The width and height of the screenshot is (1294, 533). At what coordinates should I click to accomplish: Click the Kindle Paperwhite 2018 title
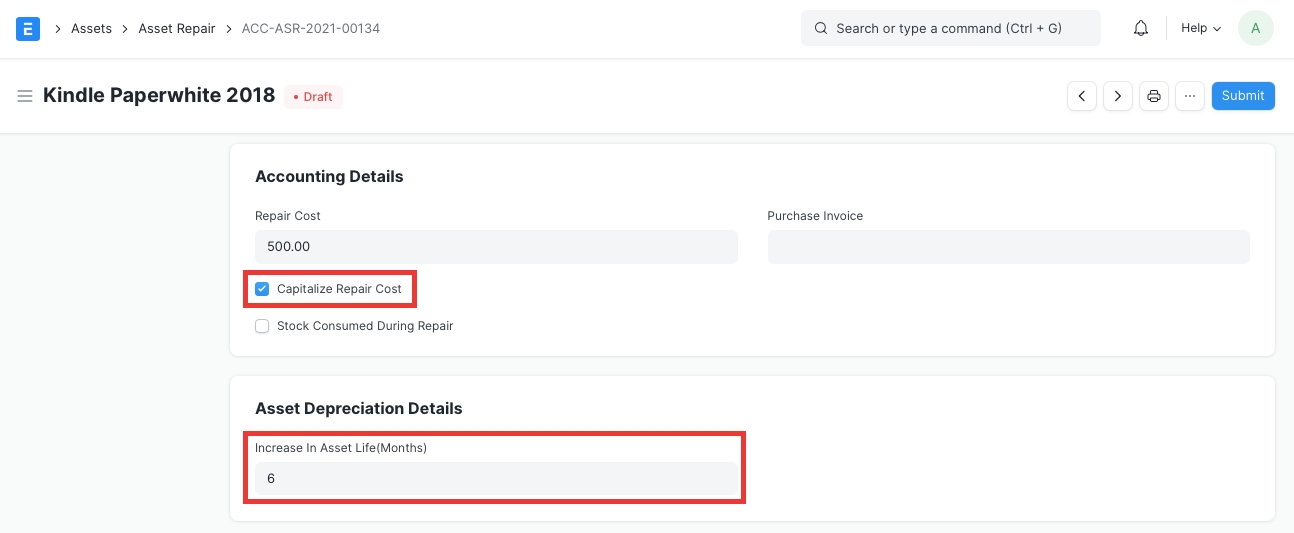(159, 96)
